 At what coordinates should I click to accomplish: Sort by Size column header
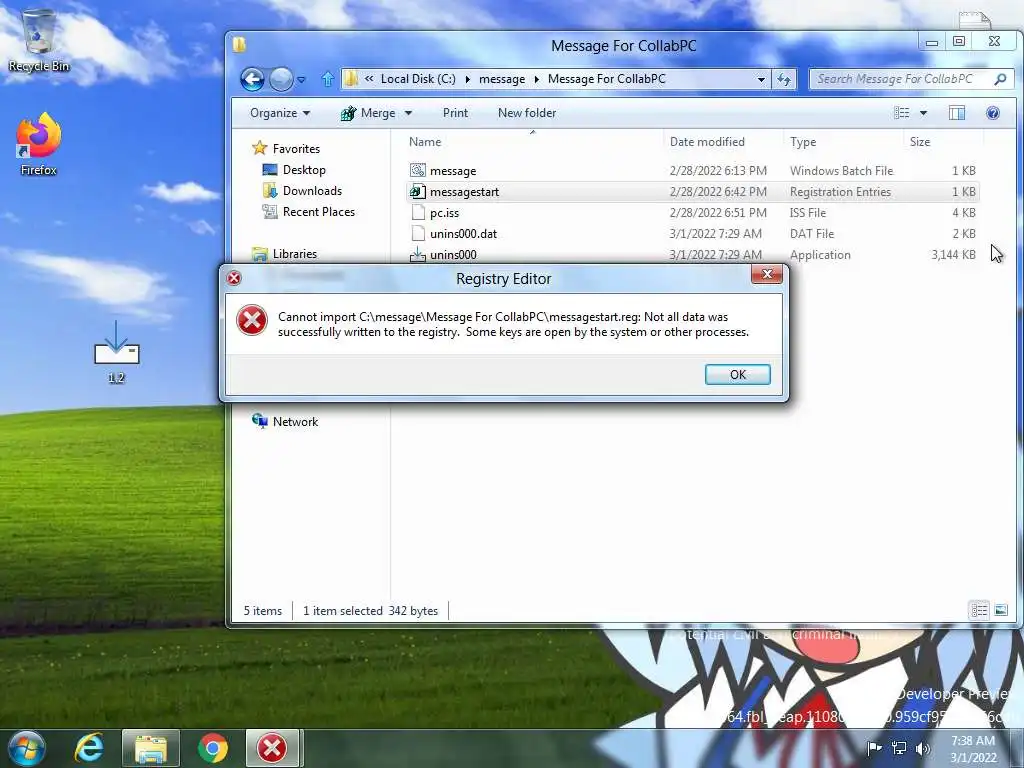[x=920, y=142]
